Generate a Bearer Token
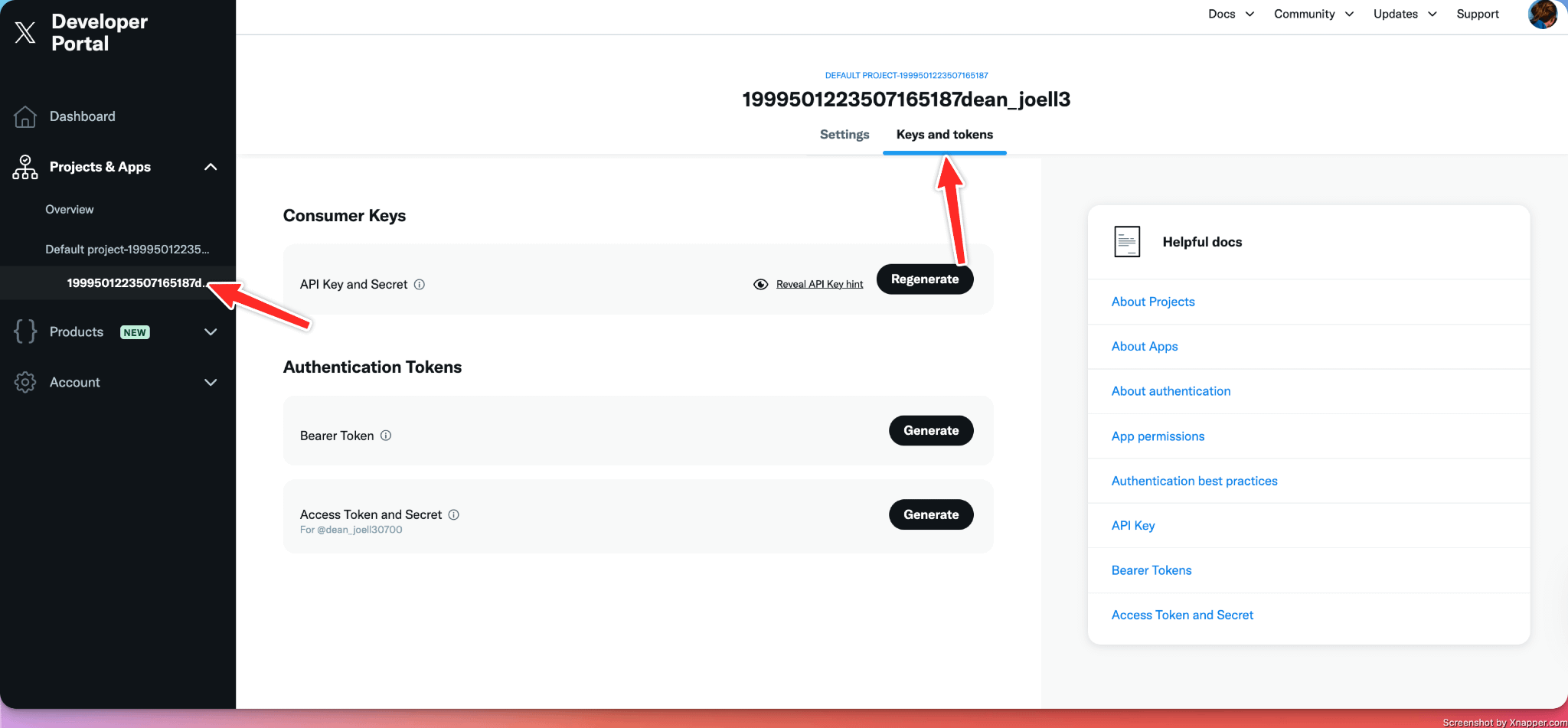This screenshot has height=728, width=1568. pyautogui.click(x=930, y=430)
